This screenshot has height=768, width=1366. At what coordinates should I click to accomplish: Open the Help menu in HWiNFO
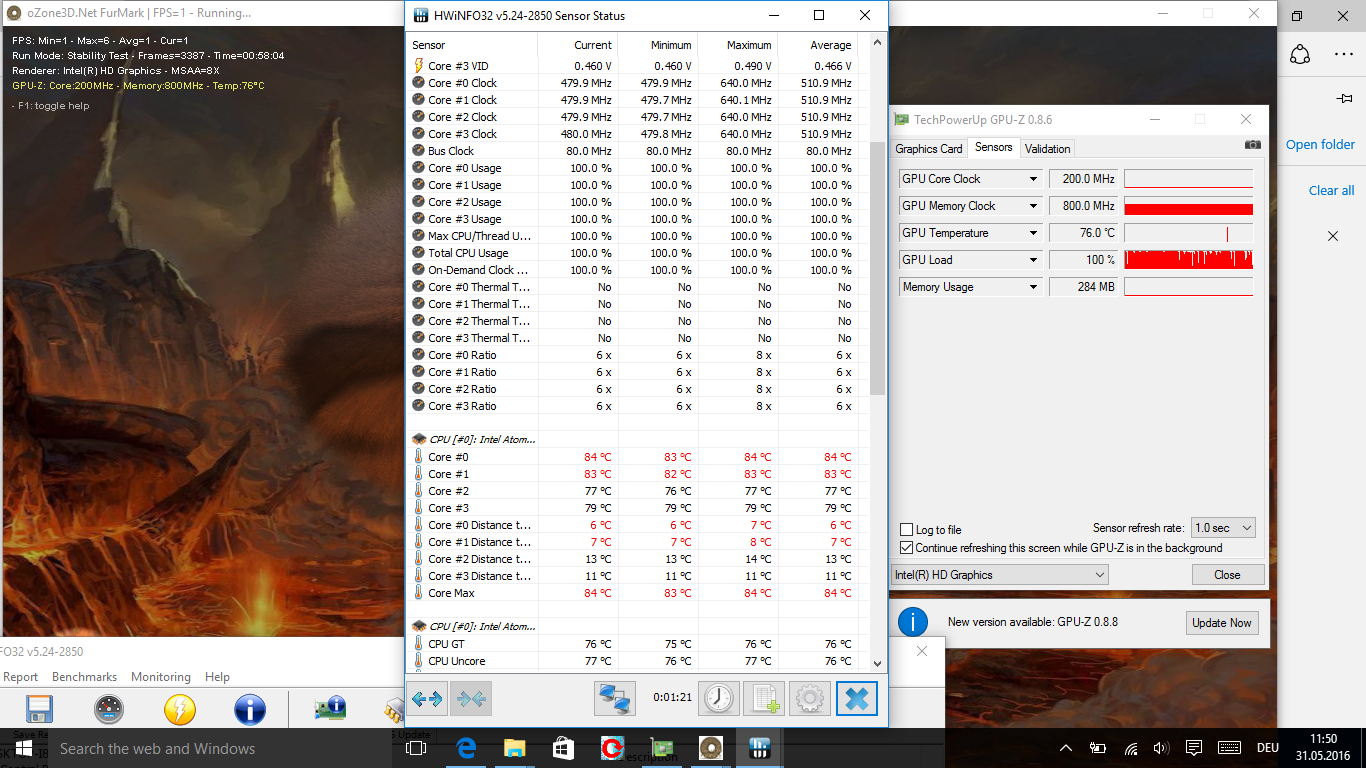coord(217,677)
